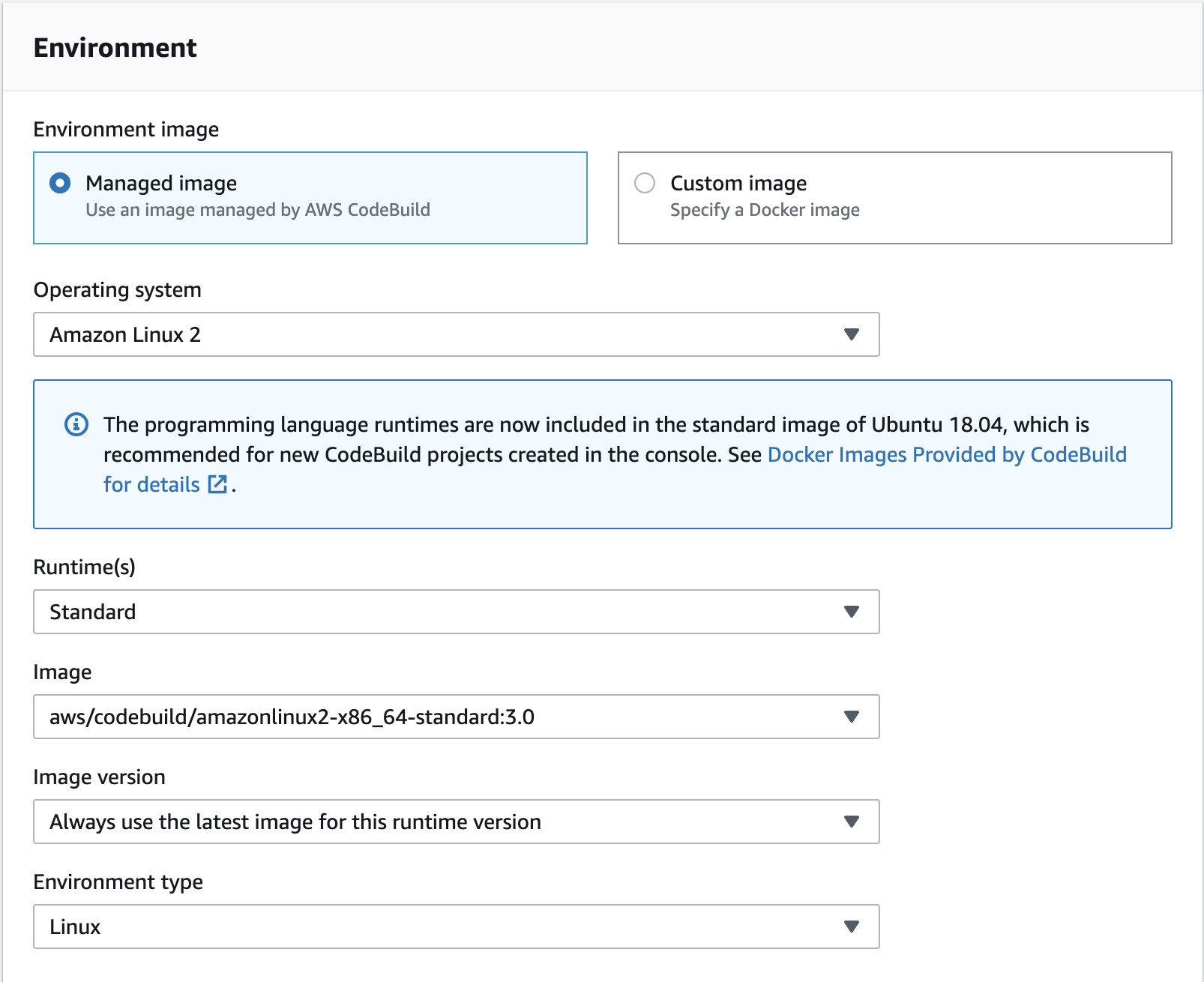Click the external link icon after 'for details'
The width and height of the screenshot is (1204, 982).
click(x=217, y=484)
